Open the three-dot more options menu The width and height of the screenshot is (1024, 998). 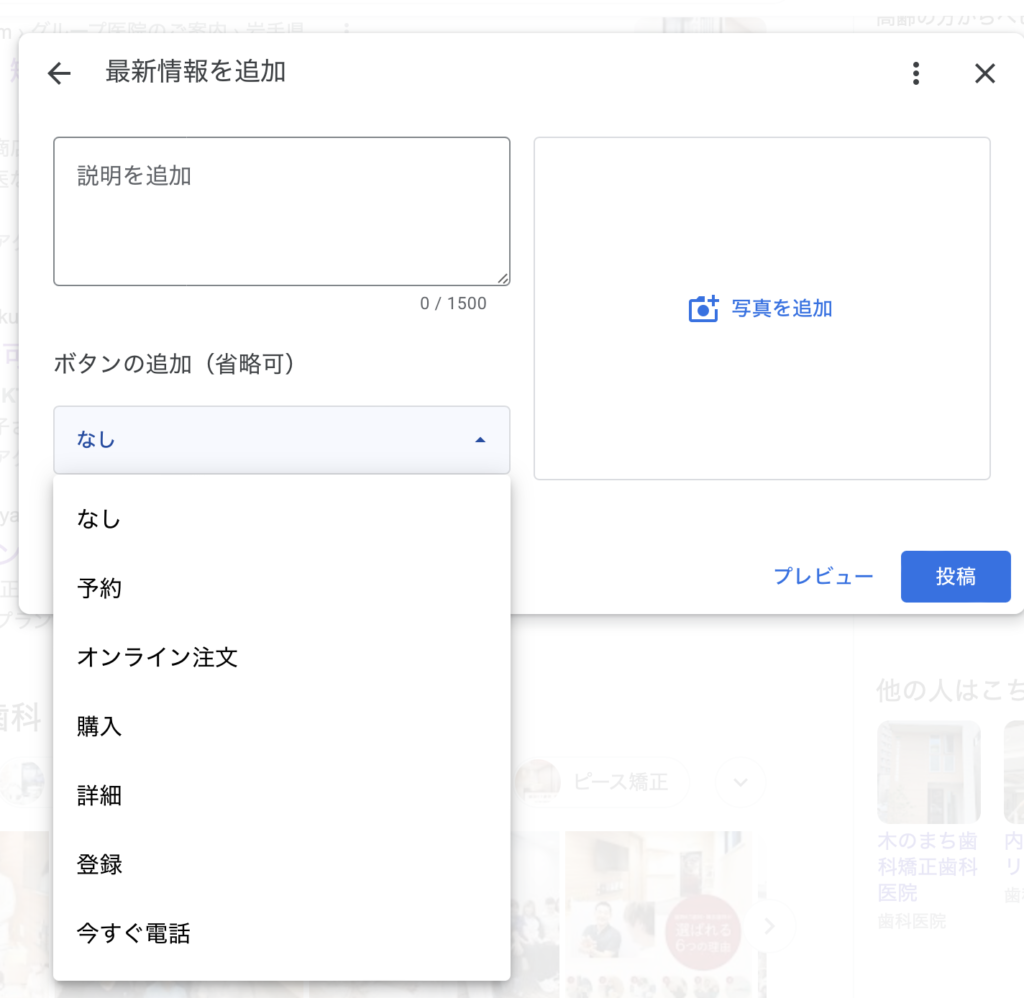tap(915, 73)
